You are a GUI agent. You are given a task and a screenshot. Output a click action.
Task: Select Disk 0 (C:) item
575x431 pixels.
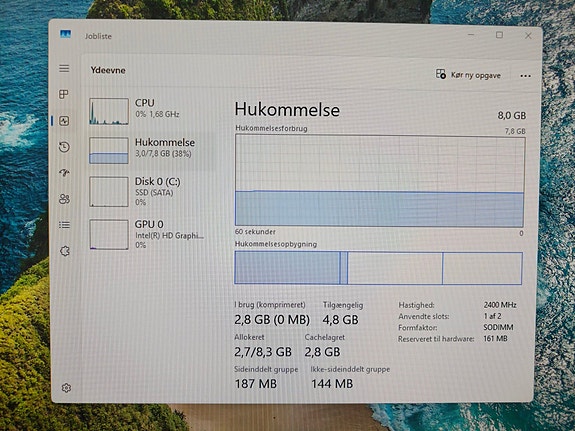click(x=146, y=191)
